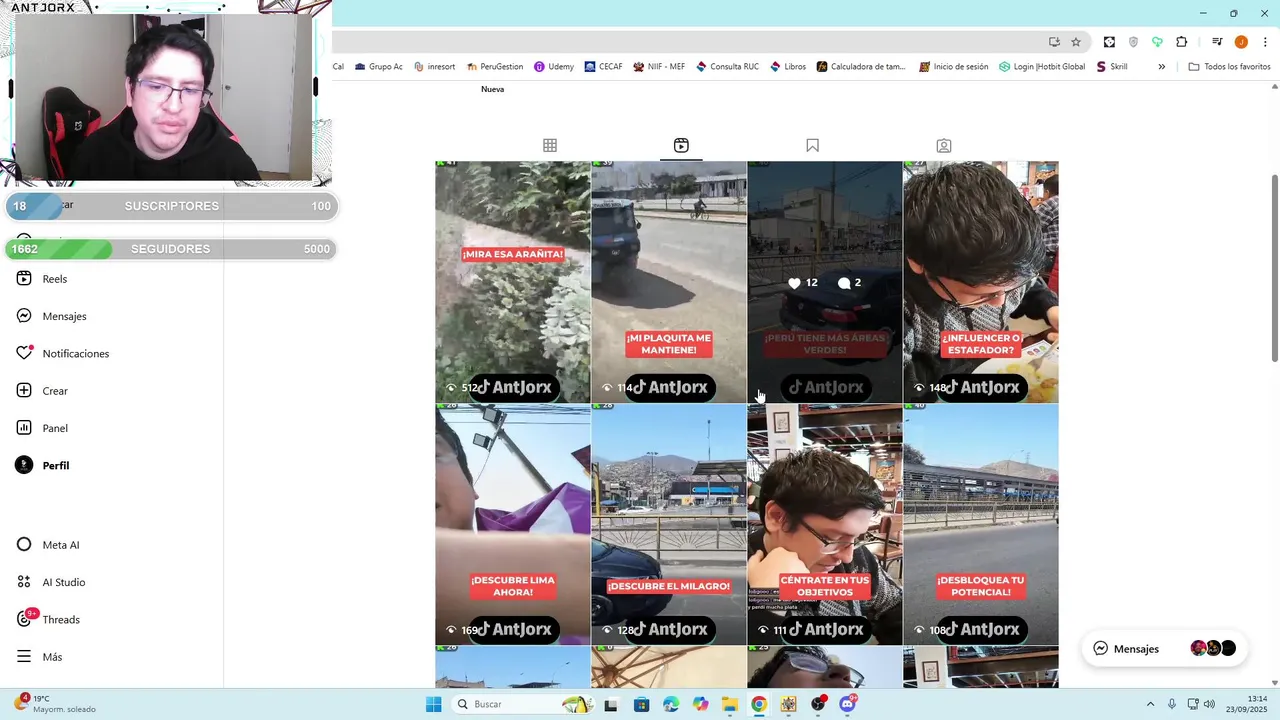
Task: Open the Chrome profile avatar
Action: click(1241, 42)
